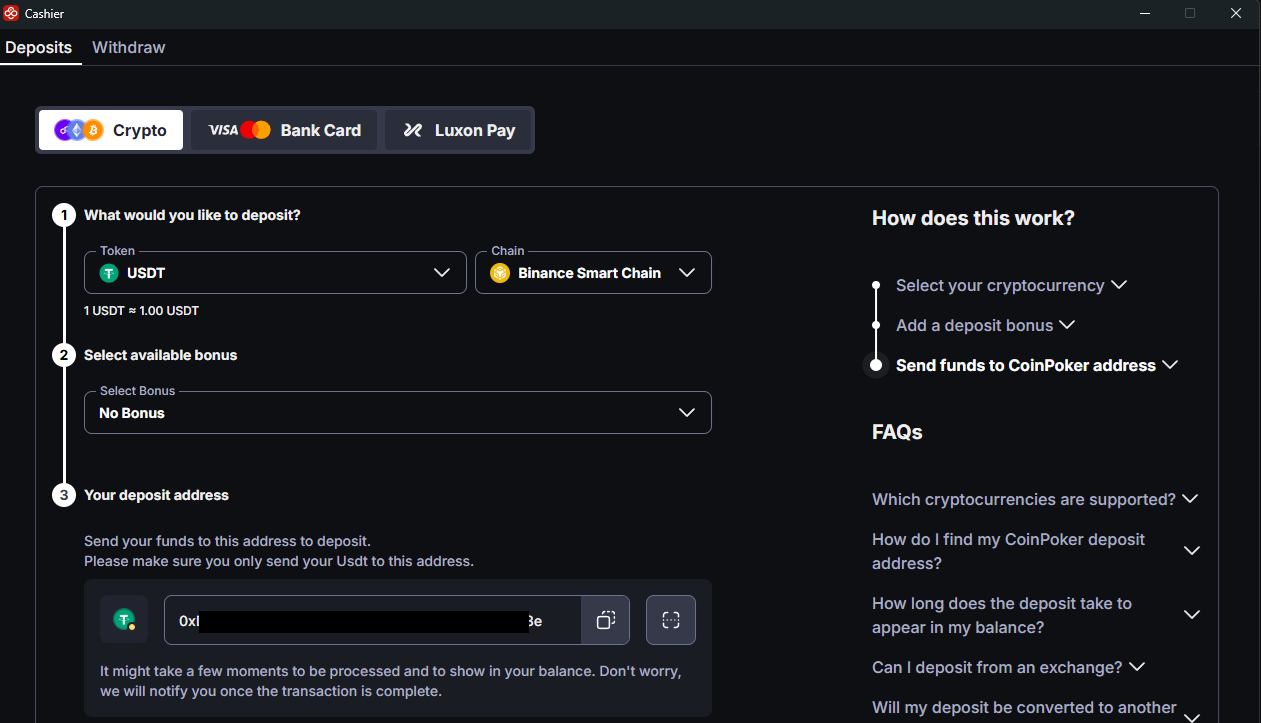Click the '1 USDT ≈ 1.00 USDT' rate text

pos(141,311)
